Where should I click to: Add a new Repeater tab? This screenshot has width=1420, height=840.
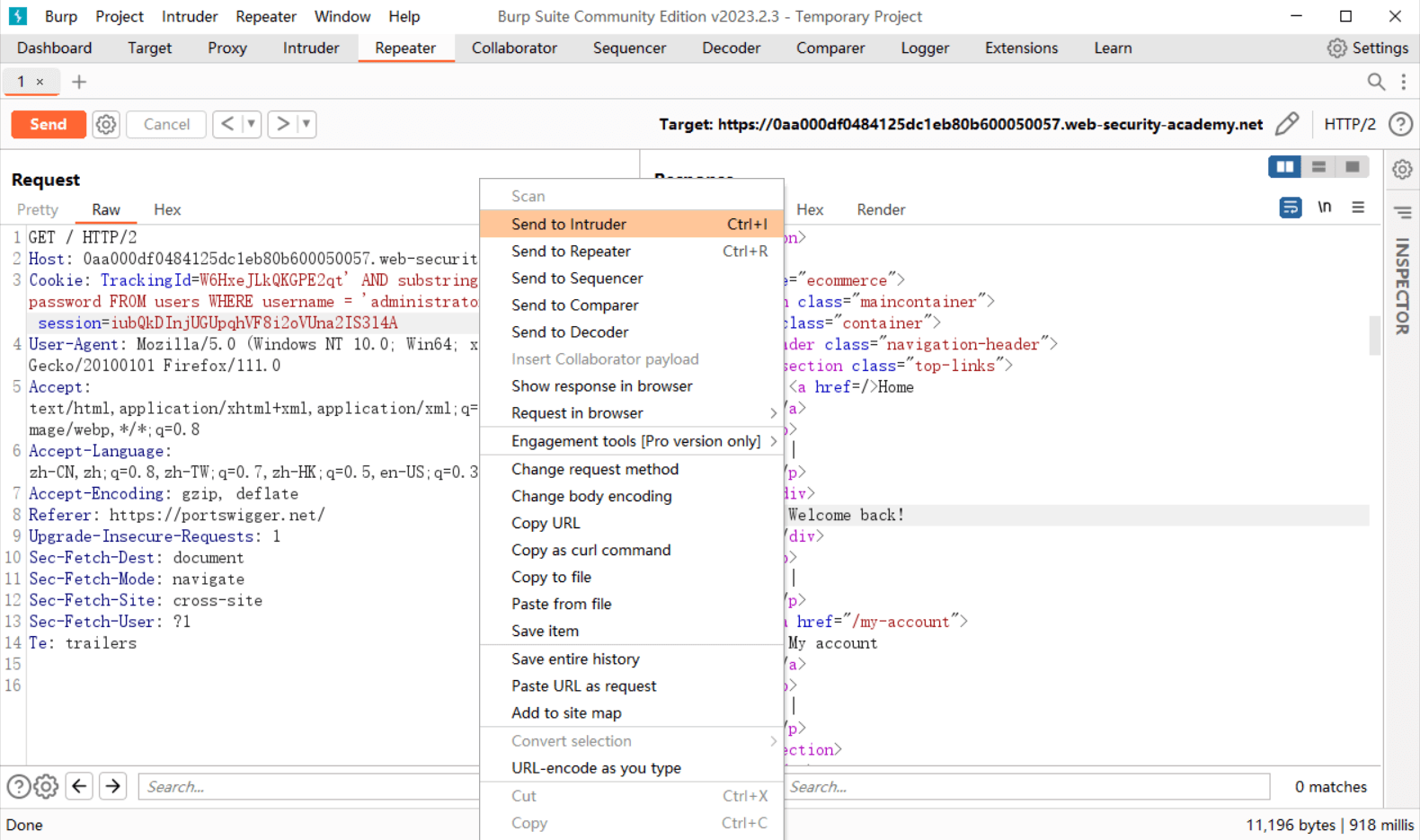(x=79, y=82)
